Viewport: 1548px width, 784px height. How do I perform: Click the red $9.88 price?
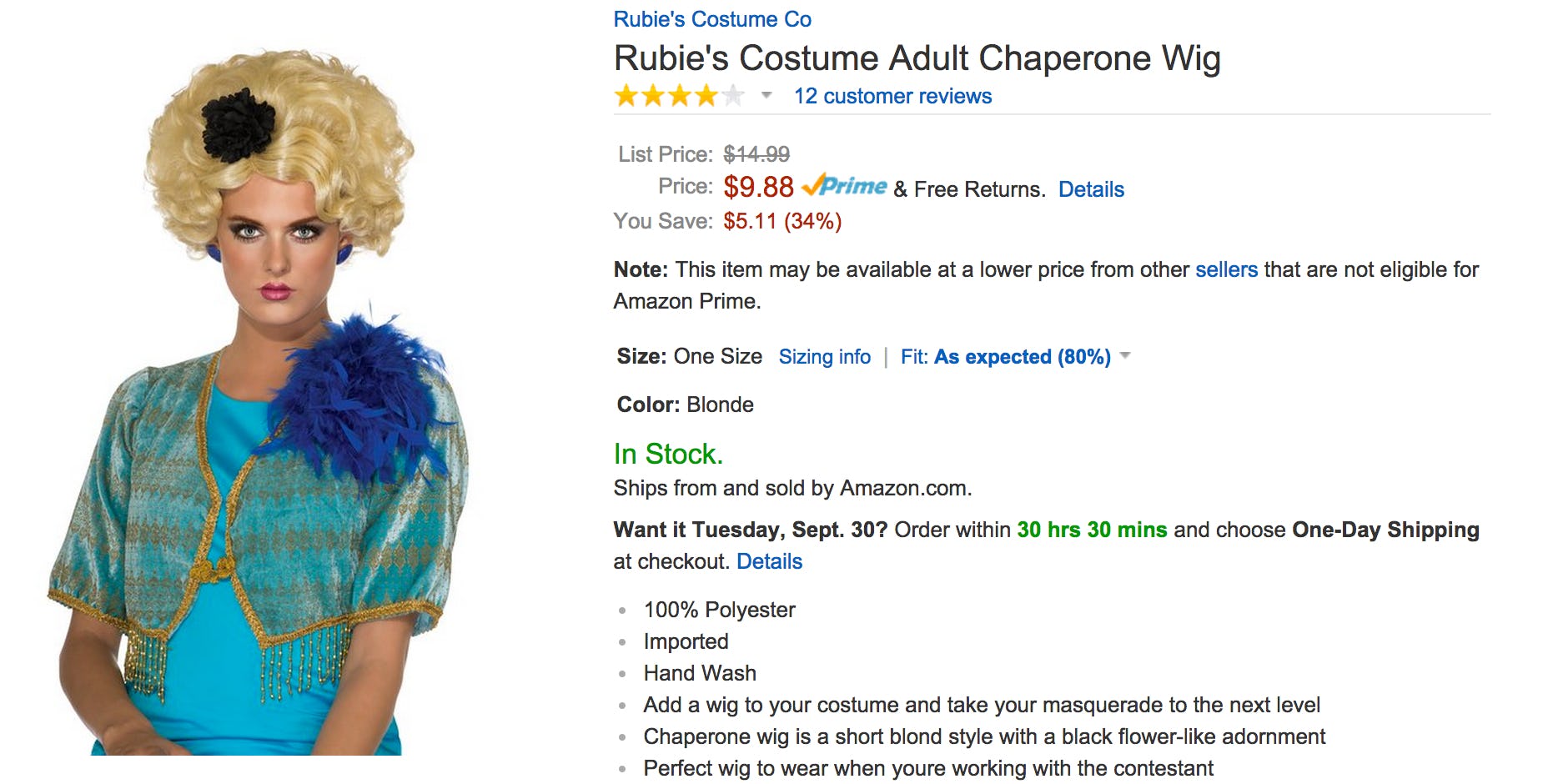click(x=757, y=187)
